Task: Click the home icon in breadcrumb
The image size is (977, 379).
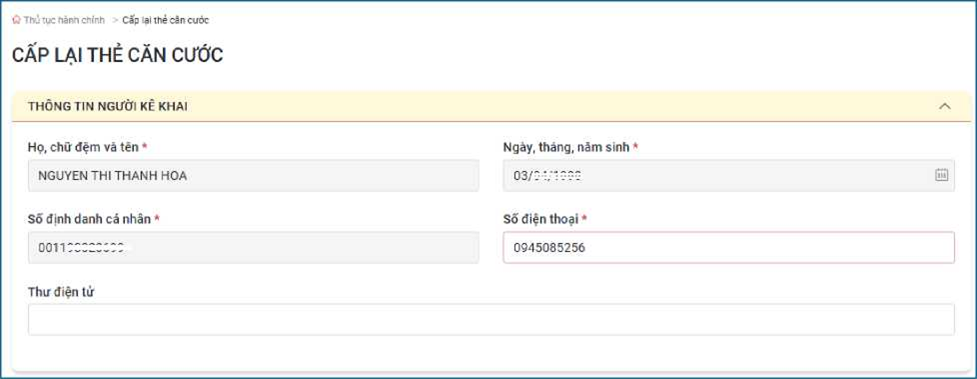Action: pos(16,20)
